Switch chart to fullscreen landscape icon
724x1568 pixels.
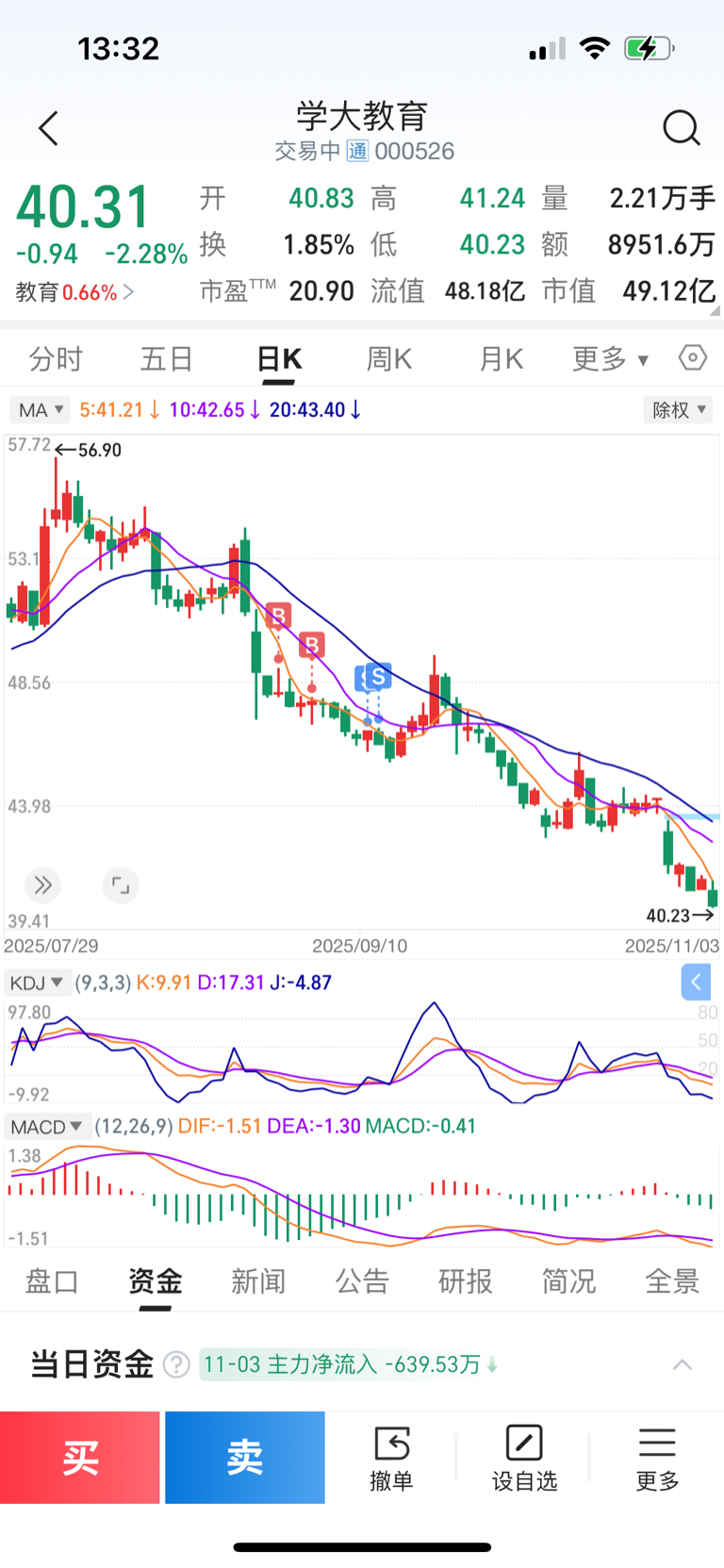121,885
